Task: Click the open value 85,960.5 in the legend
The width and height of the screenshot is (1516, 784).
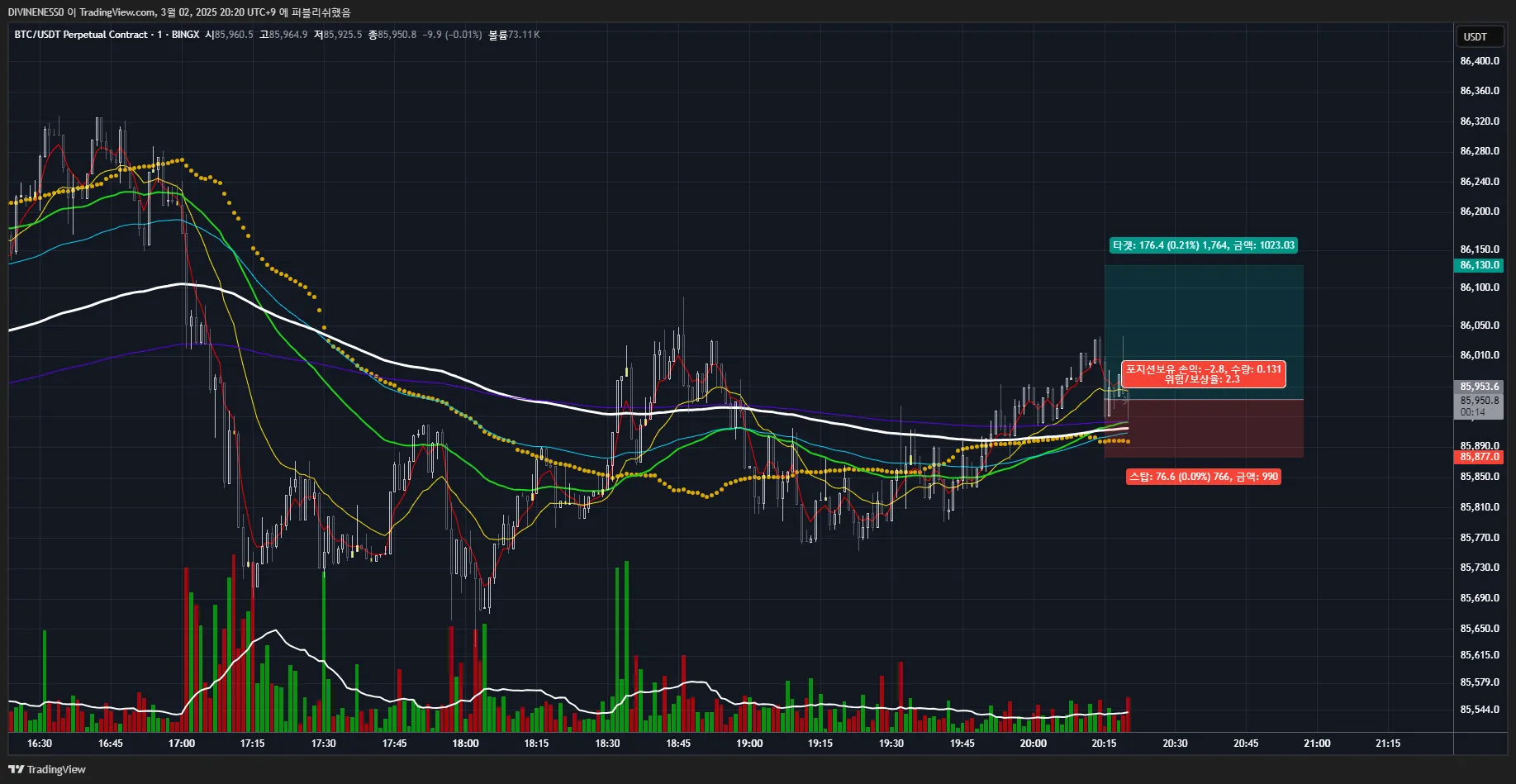Action: pyautogui.click(x=234, y=35)
